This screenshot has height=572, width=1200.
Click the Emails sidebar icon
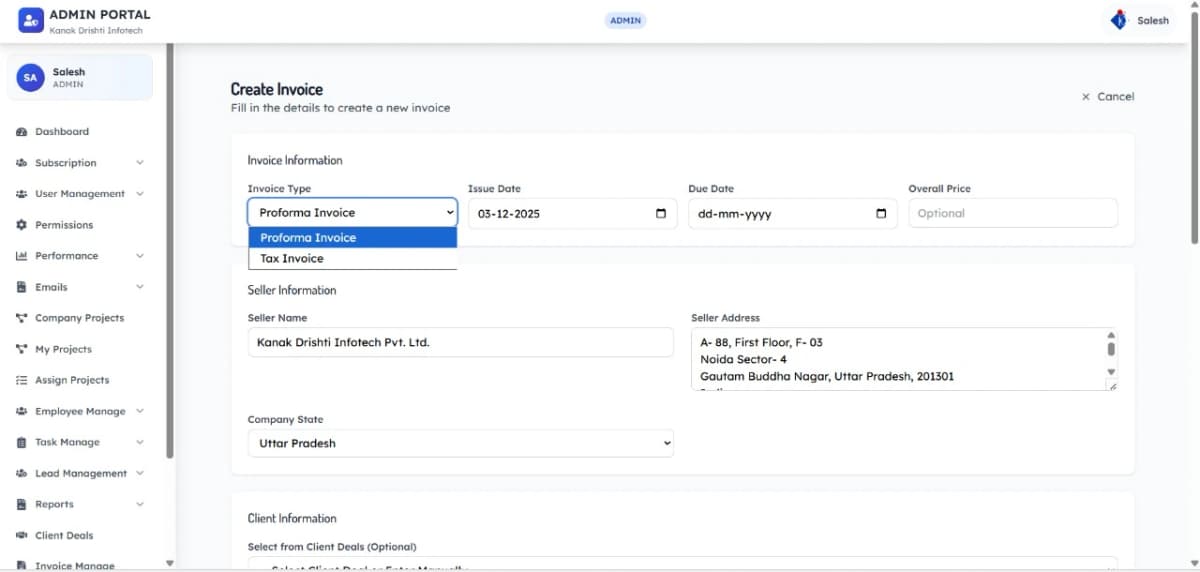click(x=21, y=287)
